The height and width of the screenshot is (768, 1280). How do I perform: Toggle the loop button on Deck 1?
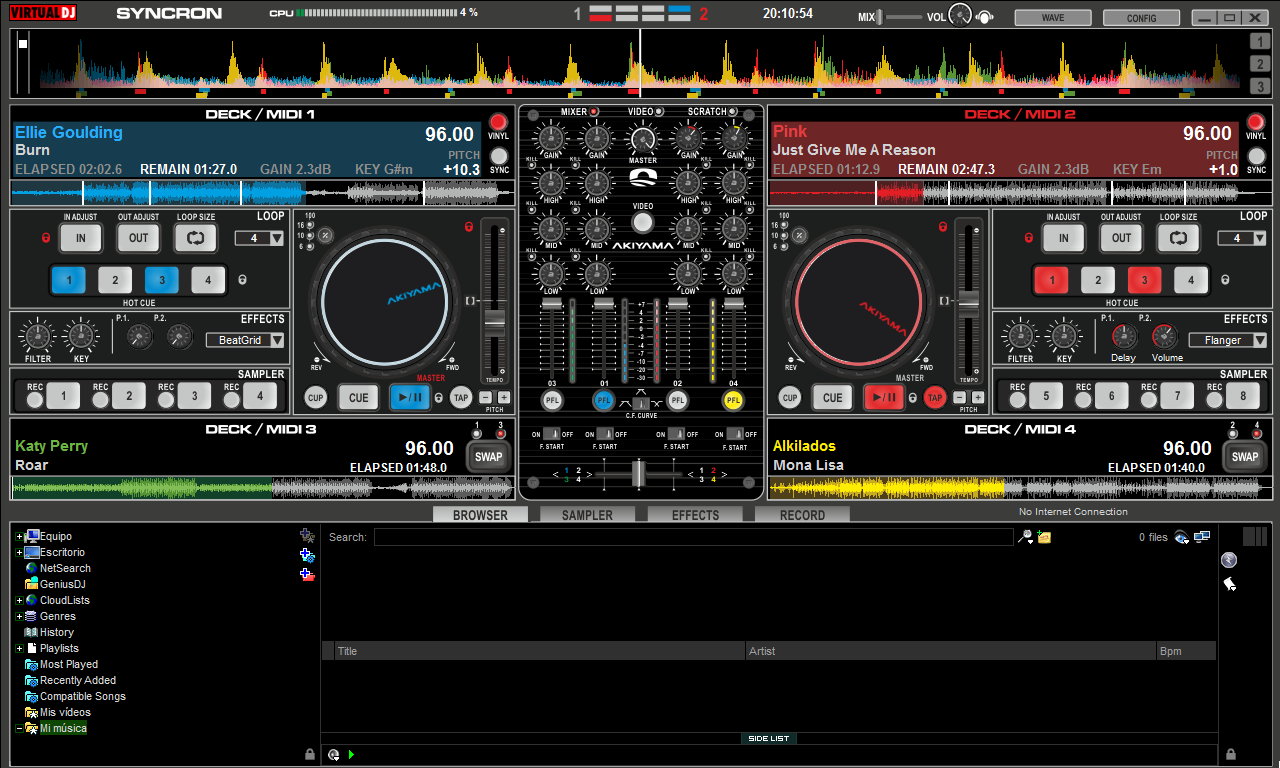195,238
